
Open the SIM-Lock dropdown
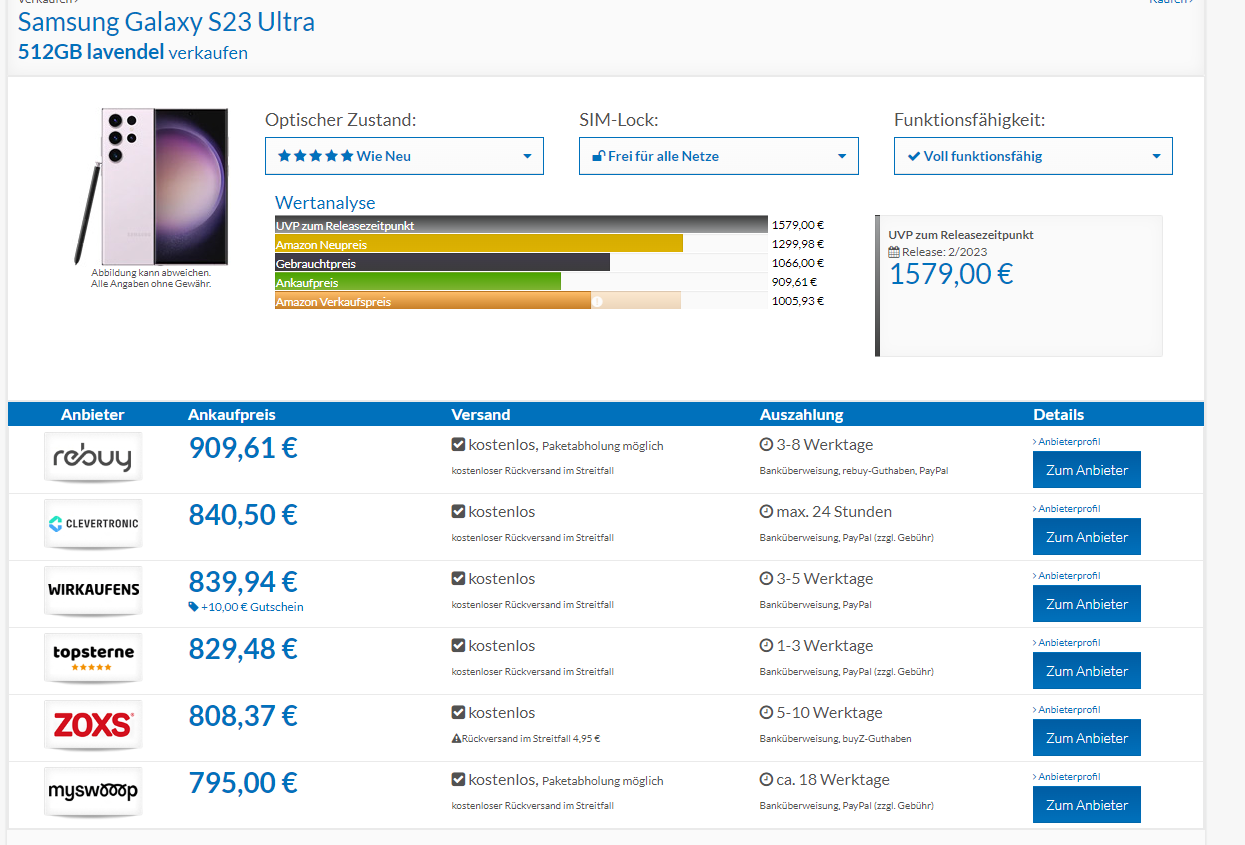pos(718,156)
